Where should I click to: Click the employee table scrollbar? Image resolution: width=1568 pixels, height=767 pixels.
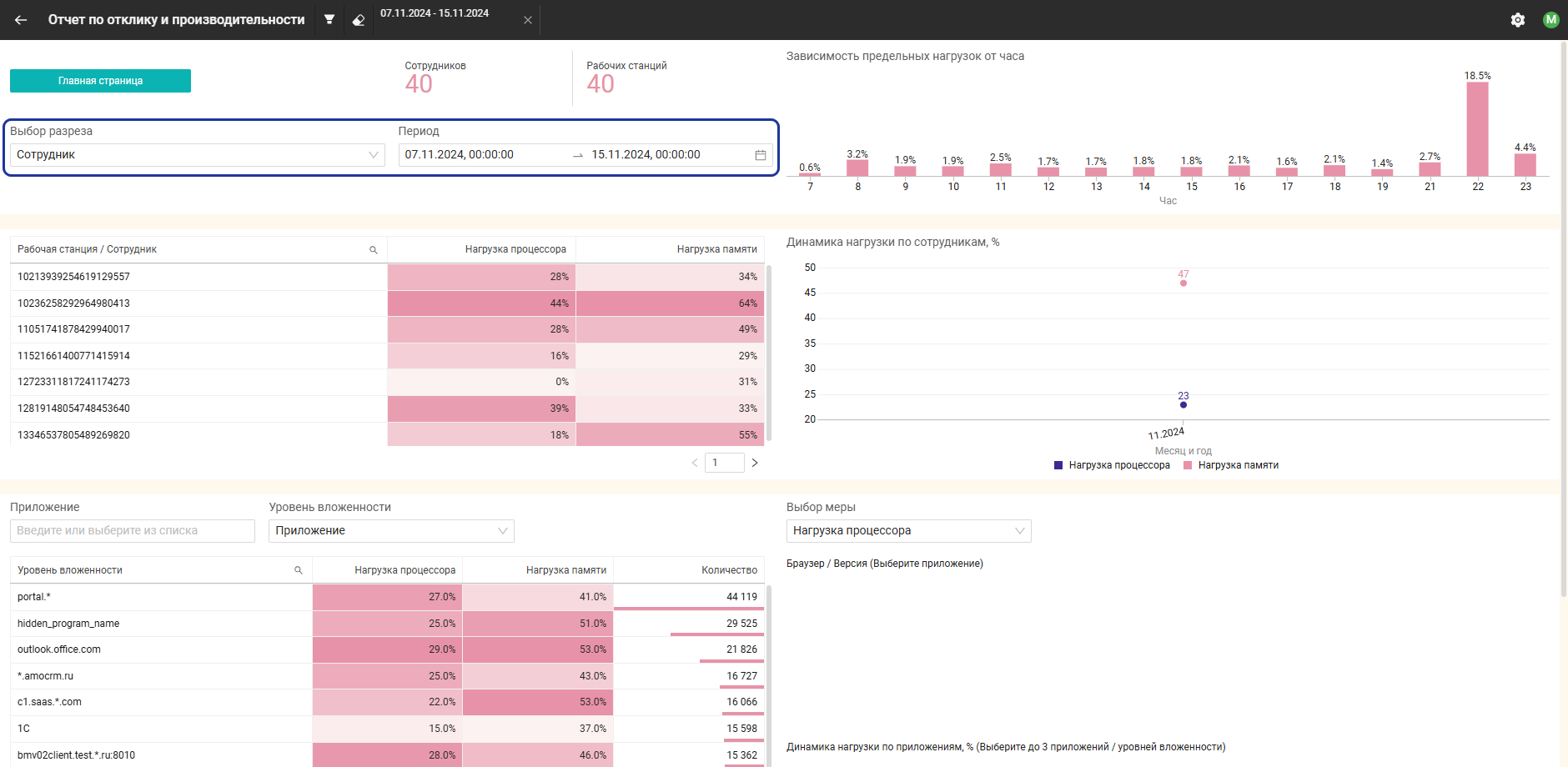[x=769, y=353]
